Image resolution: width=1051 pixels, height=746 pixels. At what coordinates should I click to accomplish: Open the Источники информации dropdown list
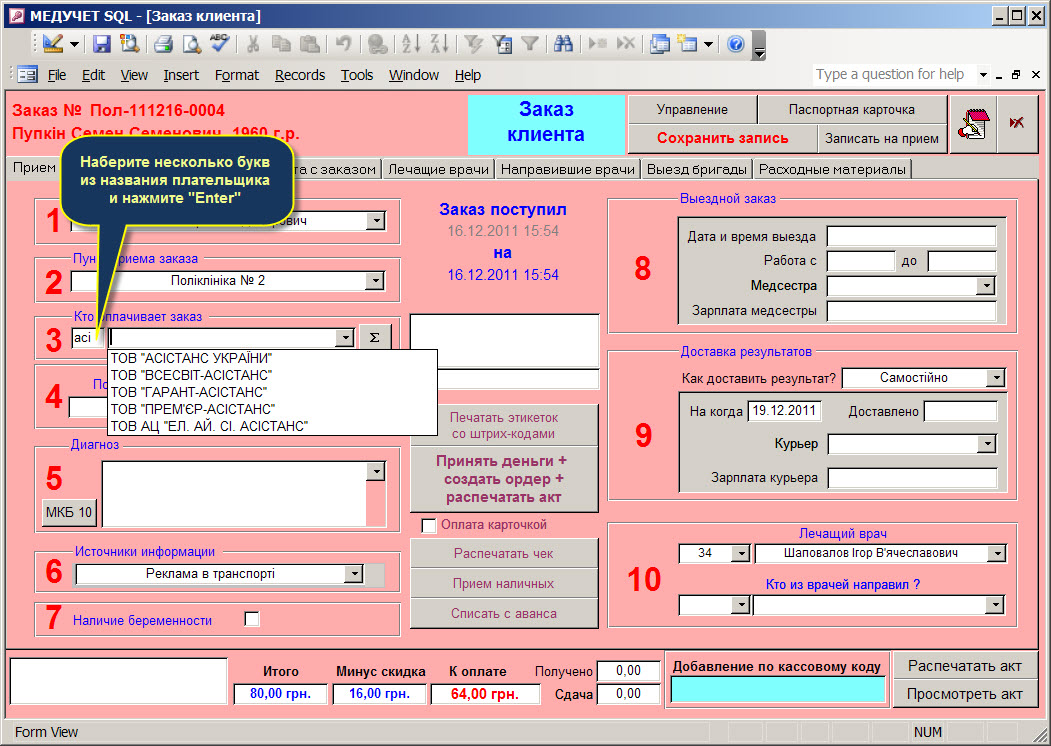pyautogui.click(x=353, y=574)
